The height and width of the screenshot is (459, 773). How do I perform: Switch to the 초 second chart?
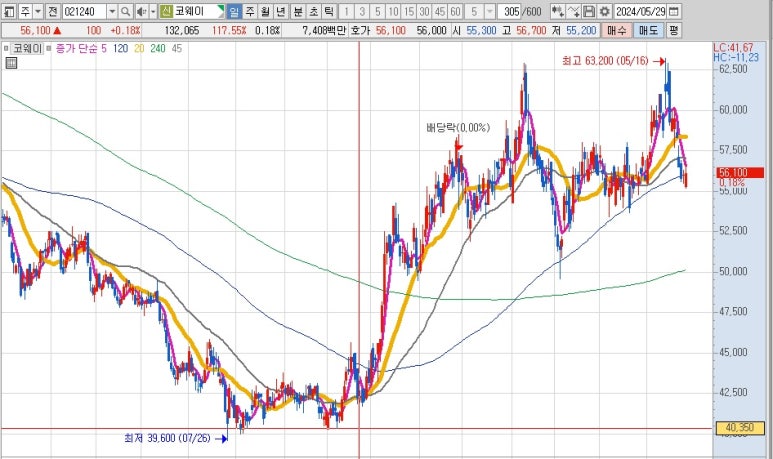(x=313, y=11)
